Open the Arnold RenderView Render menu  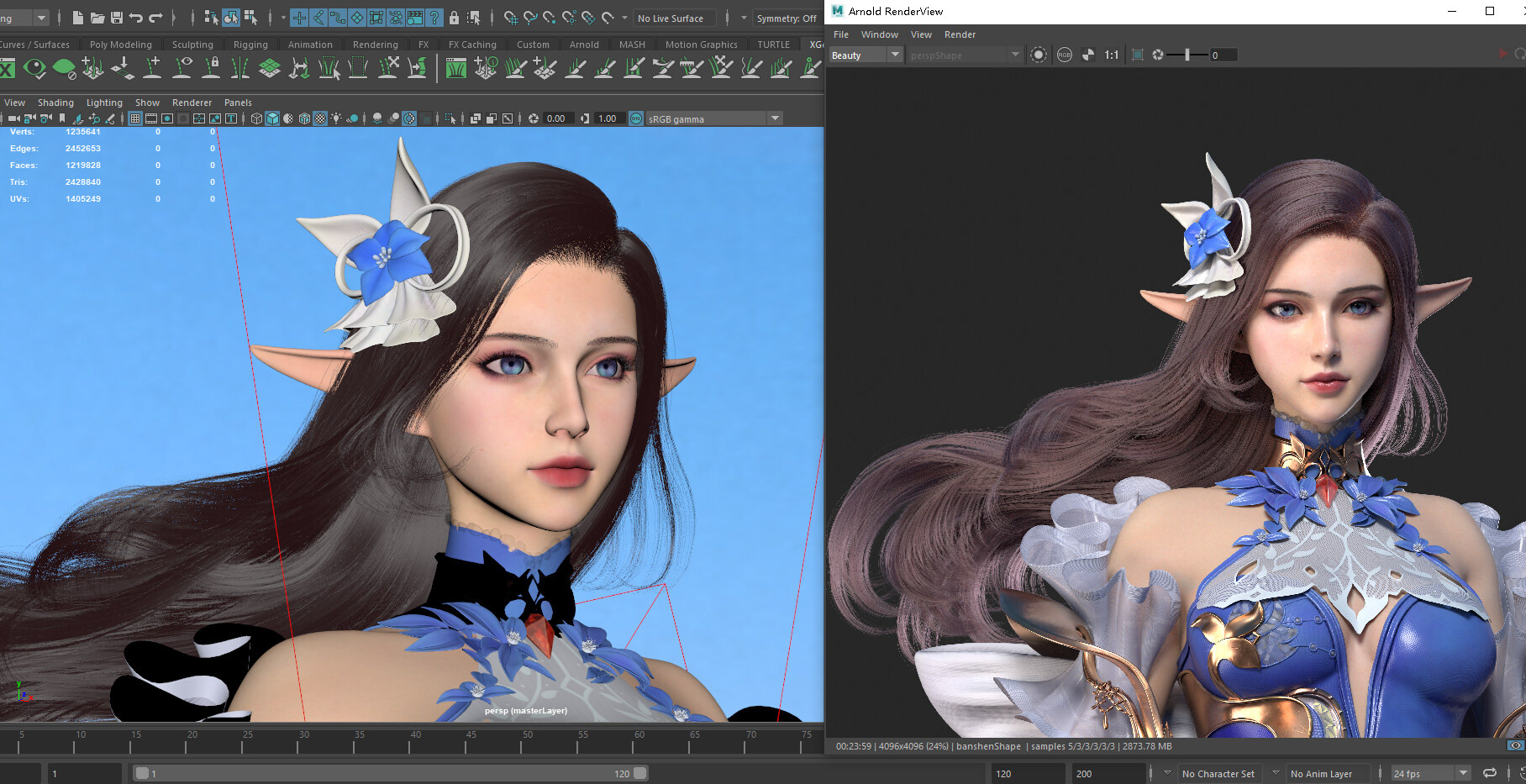click(960, 34)
